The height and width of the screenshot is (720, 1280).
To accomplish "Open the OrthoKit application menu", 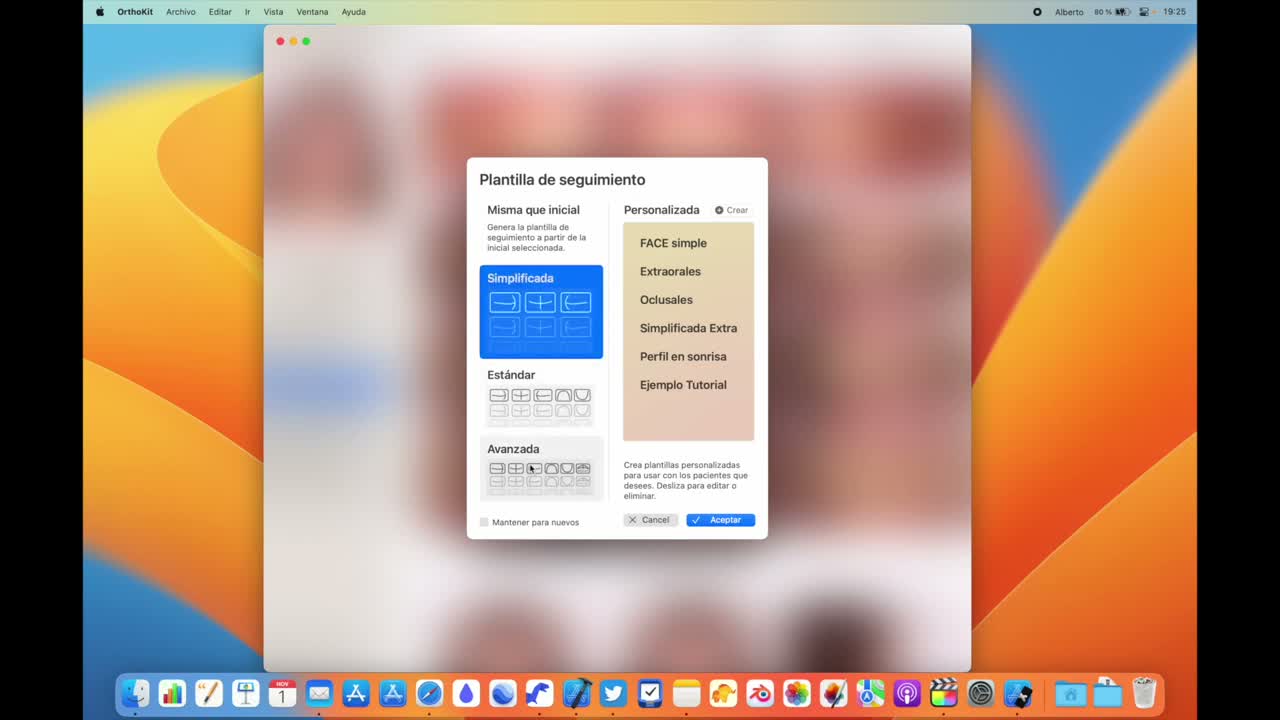I will point(135,12).
